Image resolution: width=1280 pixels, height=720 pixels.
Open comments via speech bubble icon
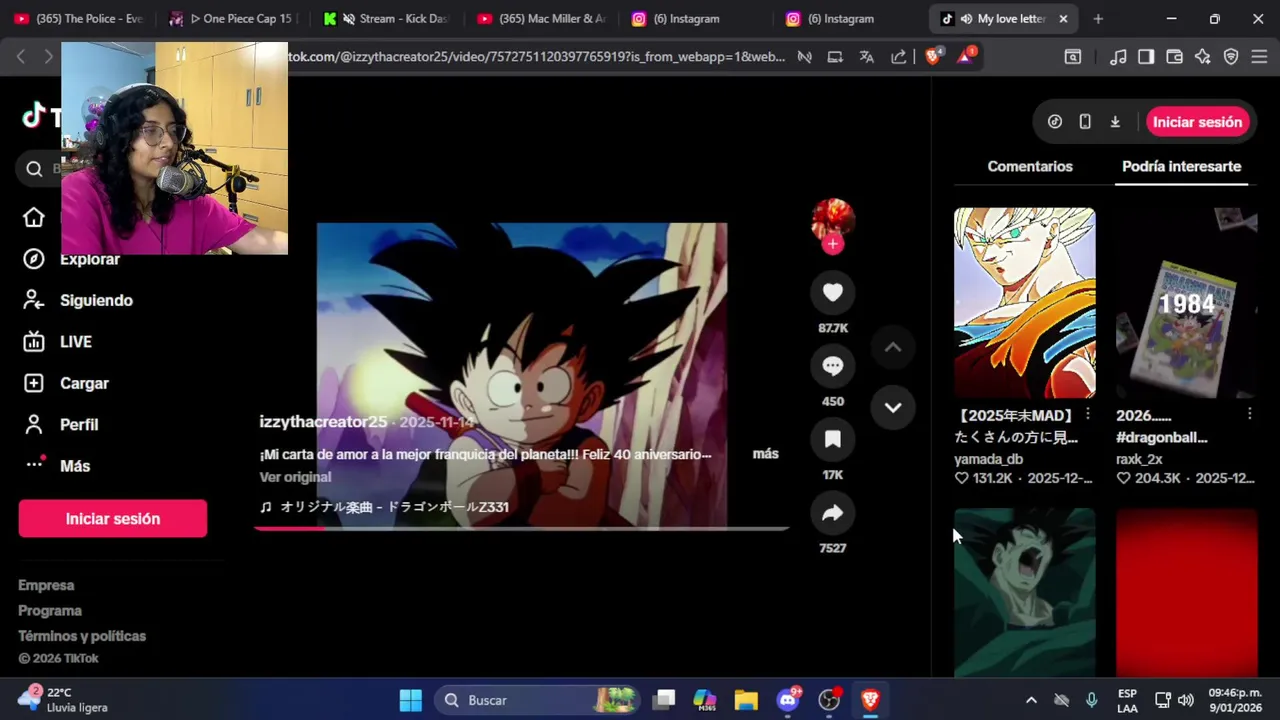pos(833,366)
